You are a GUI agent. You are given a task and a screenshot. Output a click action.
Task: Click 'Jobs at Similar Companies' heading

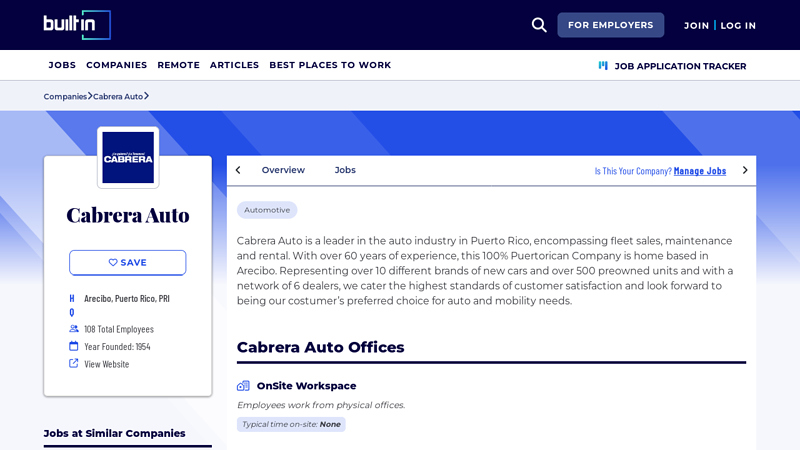point(114,433)
